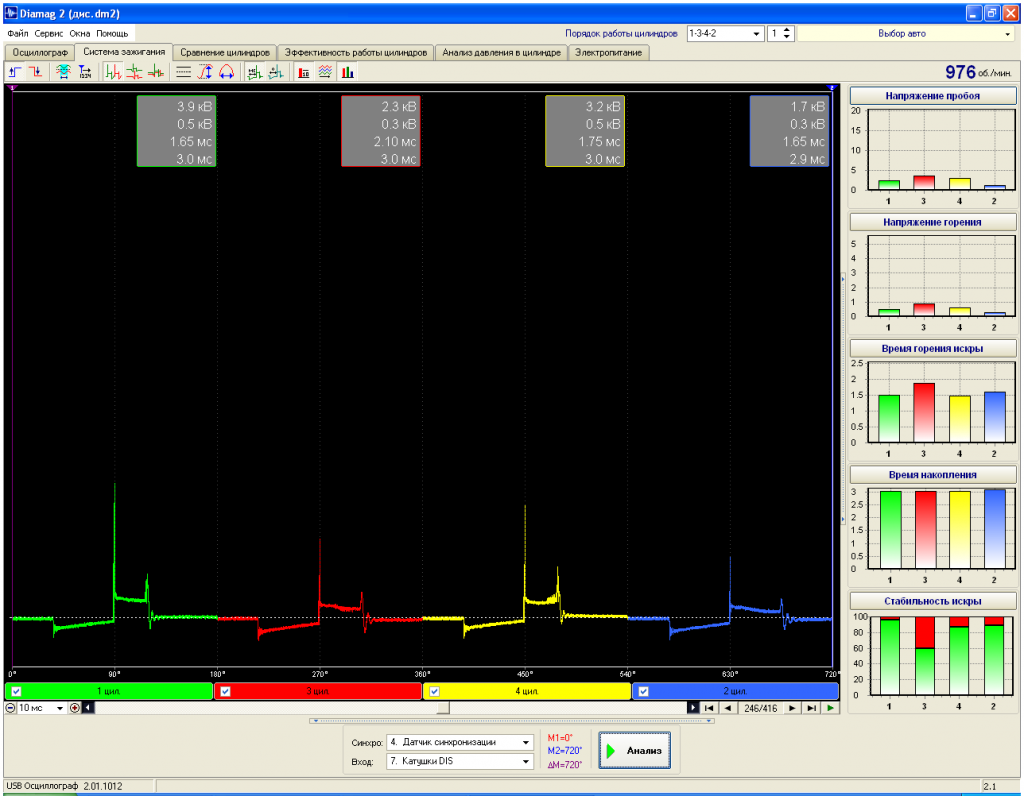
Task: Click the scrollbar left arrow under the waveform
Action: pos(88,708)
